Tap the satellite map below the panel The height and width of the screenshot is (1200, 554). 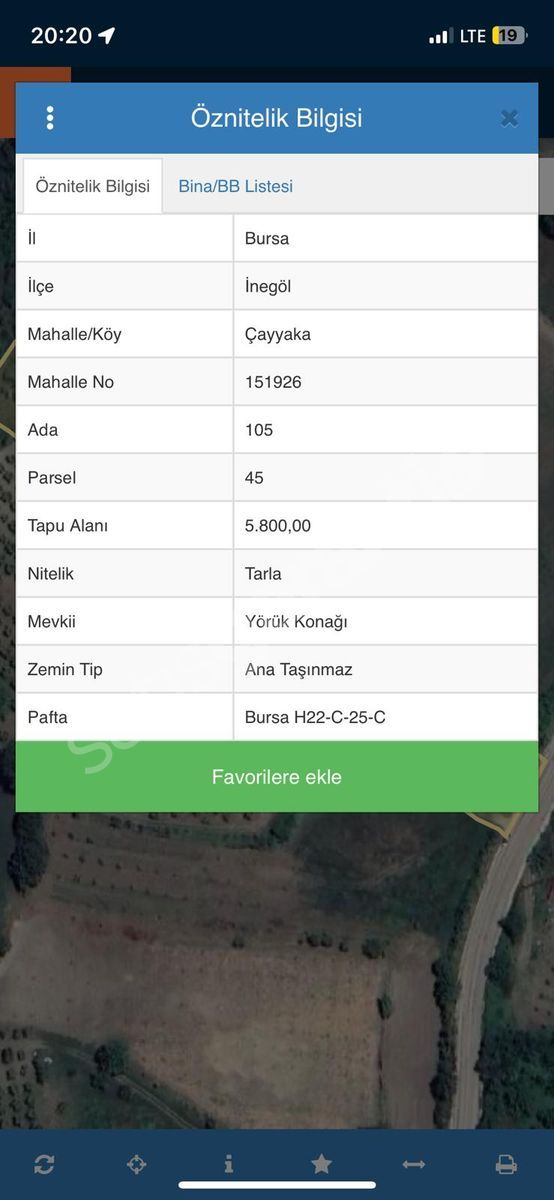(277, 970)
